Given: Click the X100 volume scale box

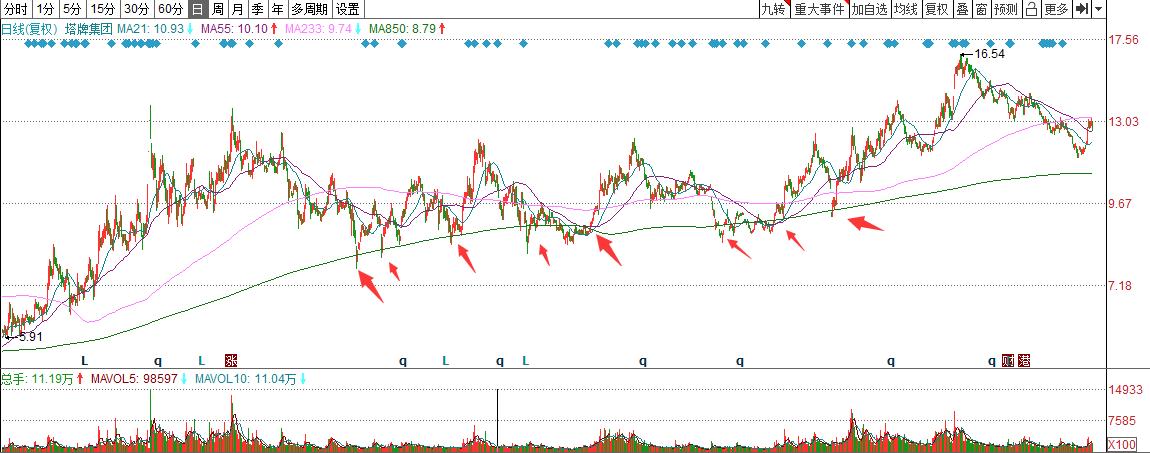Looking at the screenshot, I should point(1121,444).
